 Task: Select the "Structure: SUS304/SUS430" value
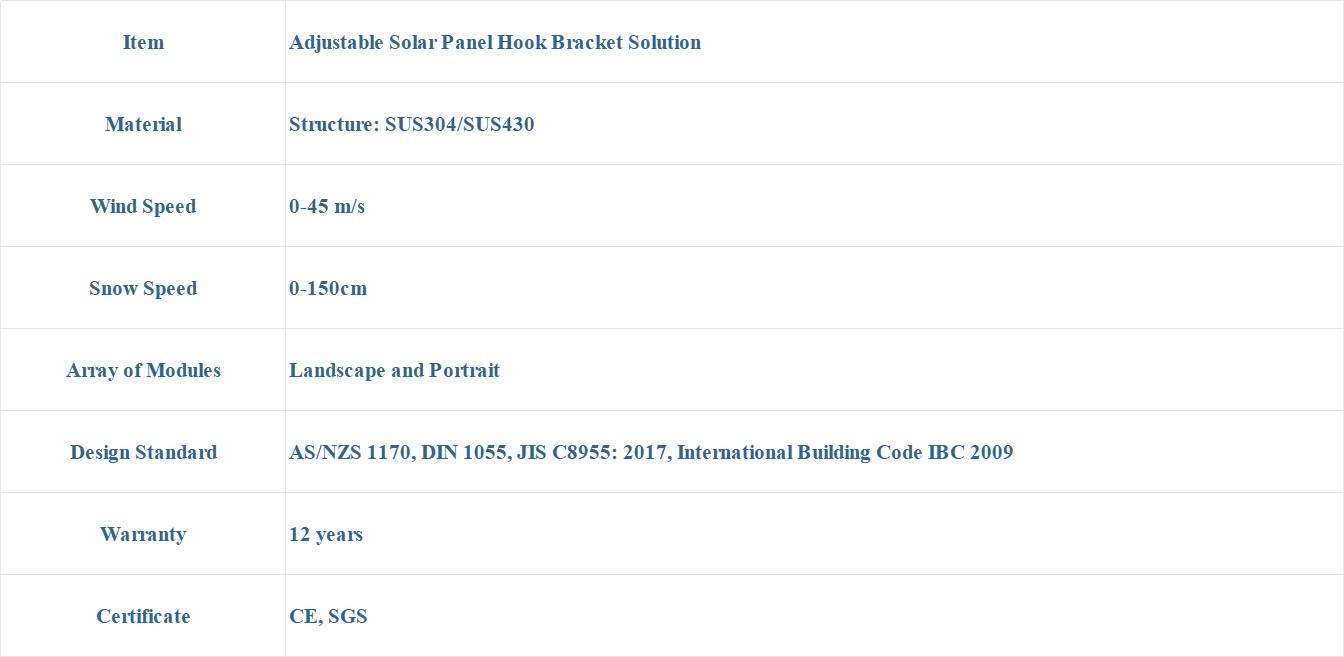tap(411, 124)
